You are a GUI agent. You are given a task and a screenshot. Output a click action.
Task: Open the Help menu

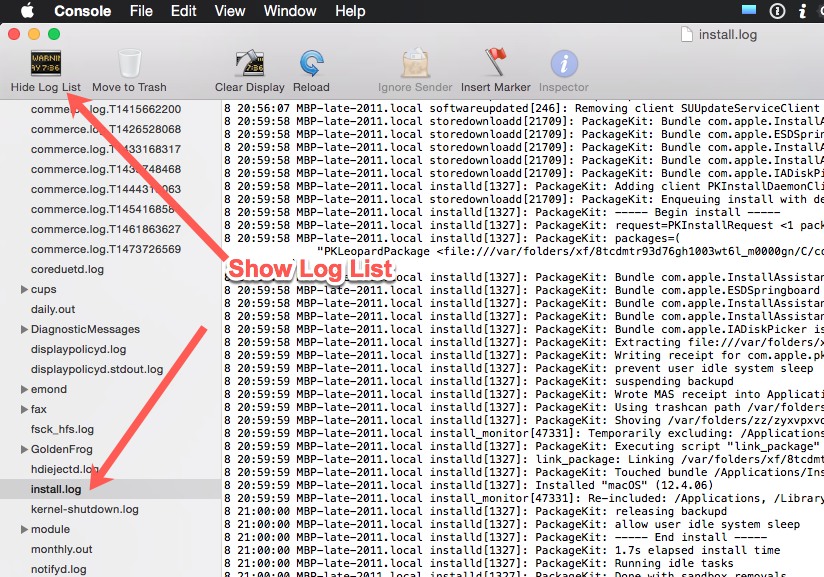[350, 11]
